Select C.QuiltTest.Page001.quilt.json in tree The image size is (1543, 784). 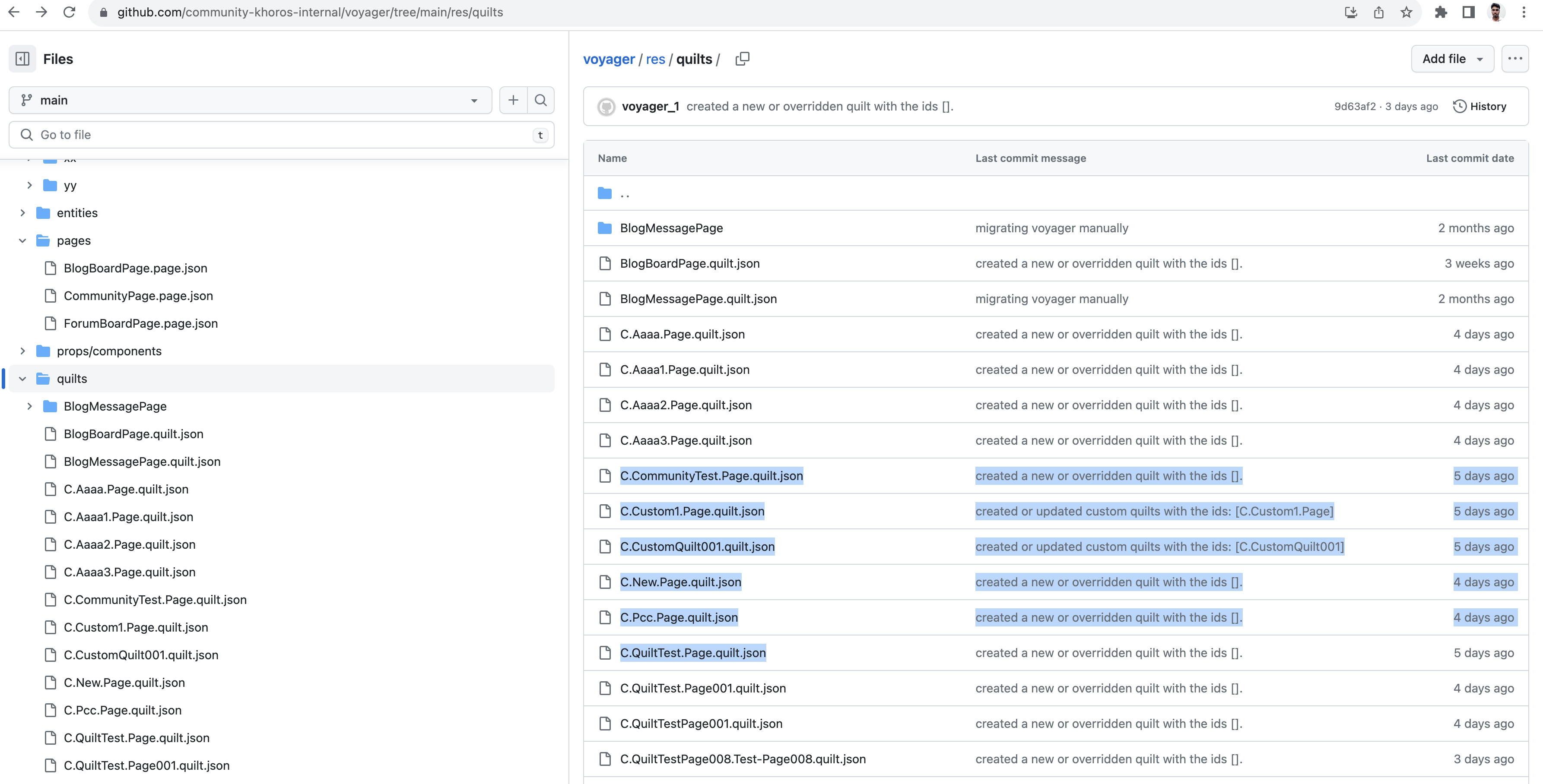coord(146,765)
